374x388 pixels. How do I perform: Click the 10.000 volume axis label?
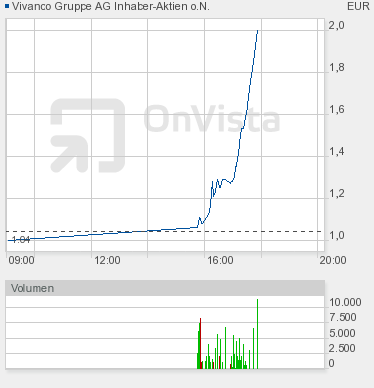tap(345, 302)
